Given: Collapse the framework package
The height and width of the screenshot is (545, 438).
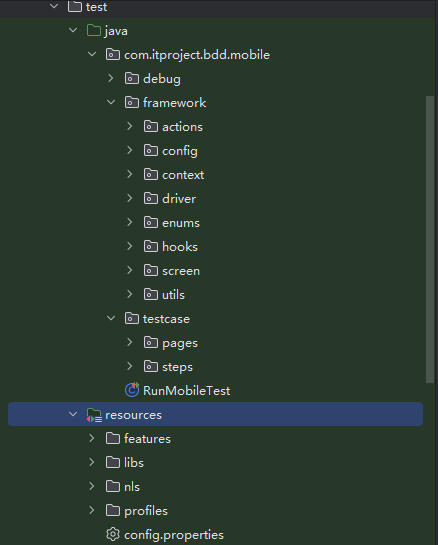Looking at the screenshot, I should (x=111, y=102).
